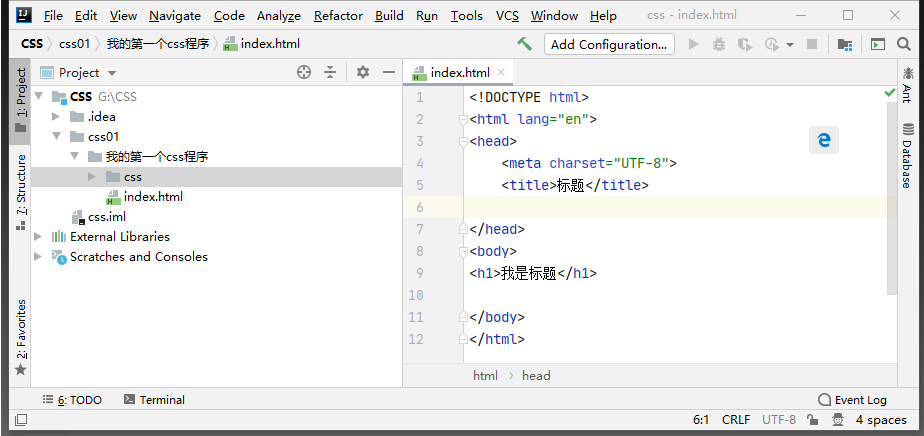Click the inspector hat icon in status bar

click(x=837, y=420)
